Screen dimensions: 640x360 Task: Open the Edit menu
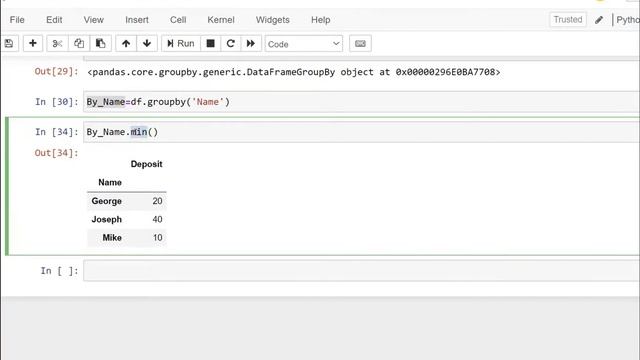(x=54, y=20)
